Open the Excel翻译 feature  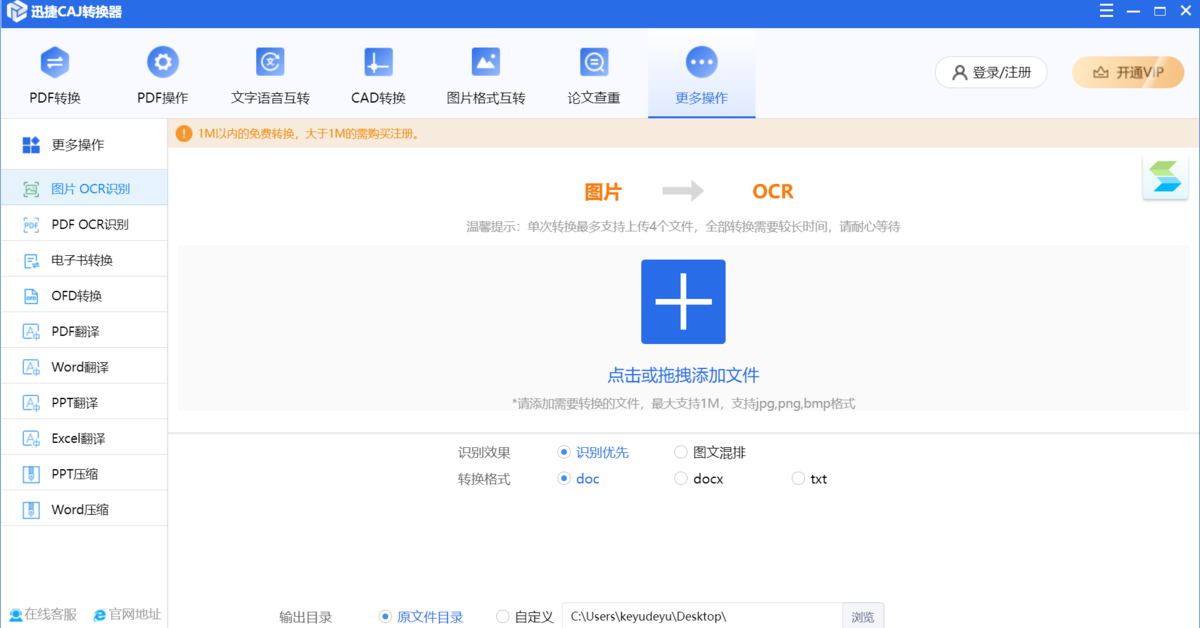(x=83, y=437)
